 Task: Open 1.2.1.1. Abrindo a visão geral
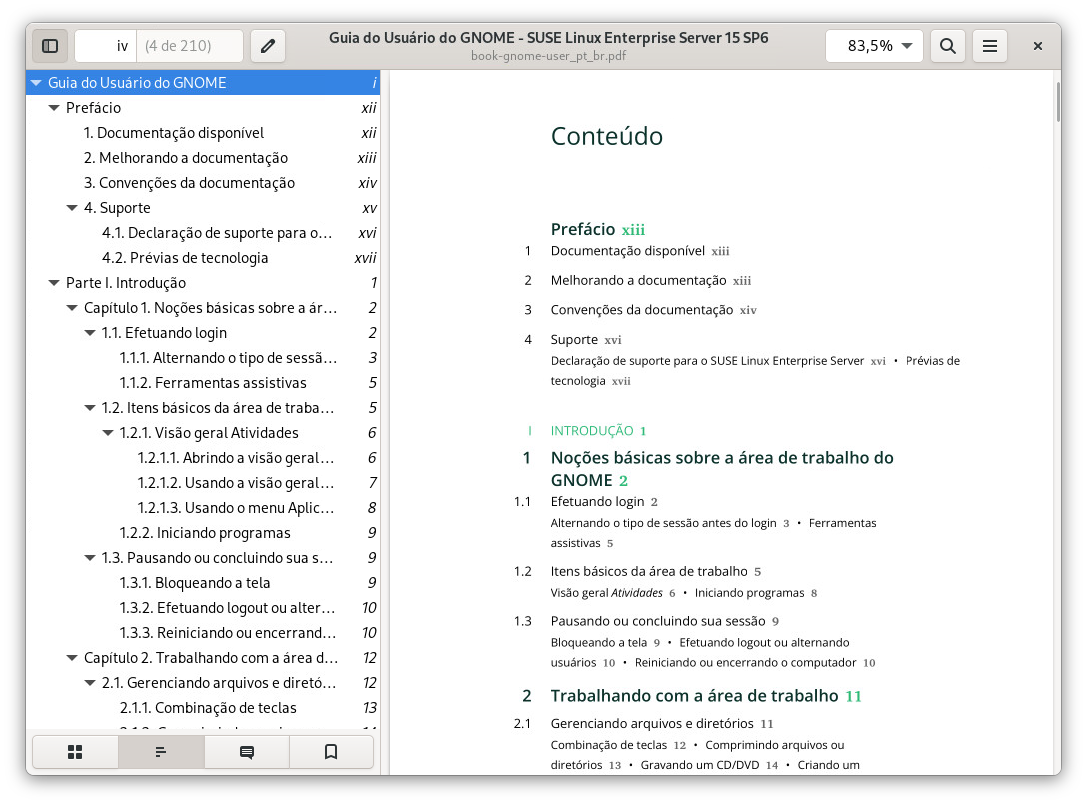pos(203,458)
